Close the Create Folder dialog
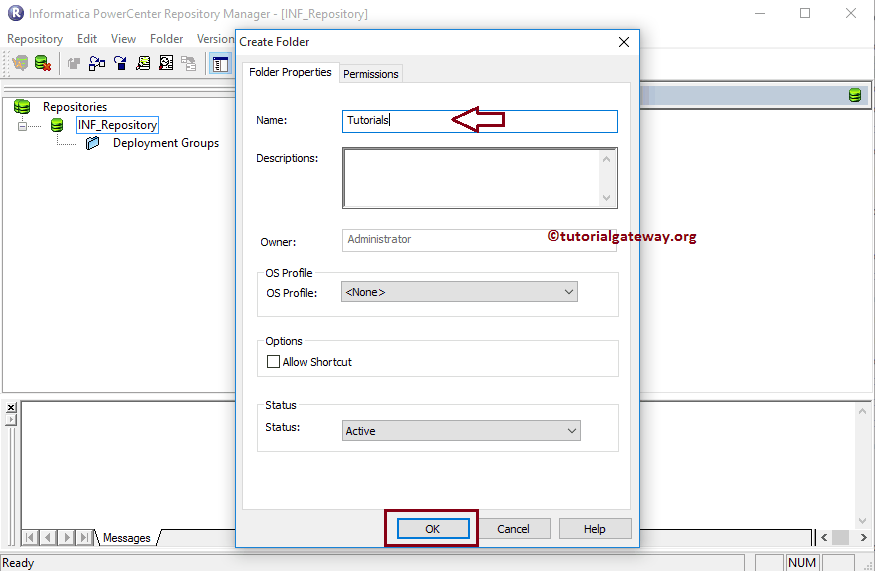This screenshot has height=571, width=875. 624,42
